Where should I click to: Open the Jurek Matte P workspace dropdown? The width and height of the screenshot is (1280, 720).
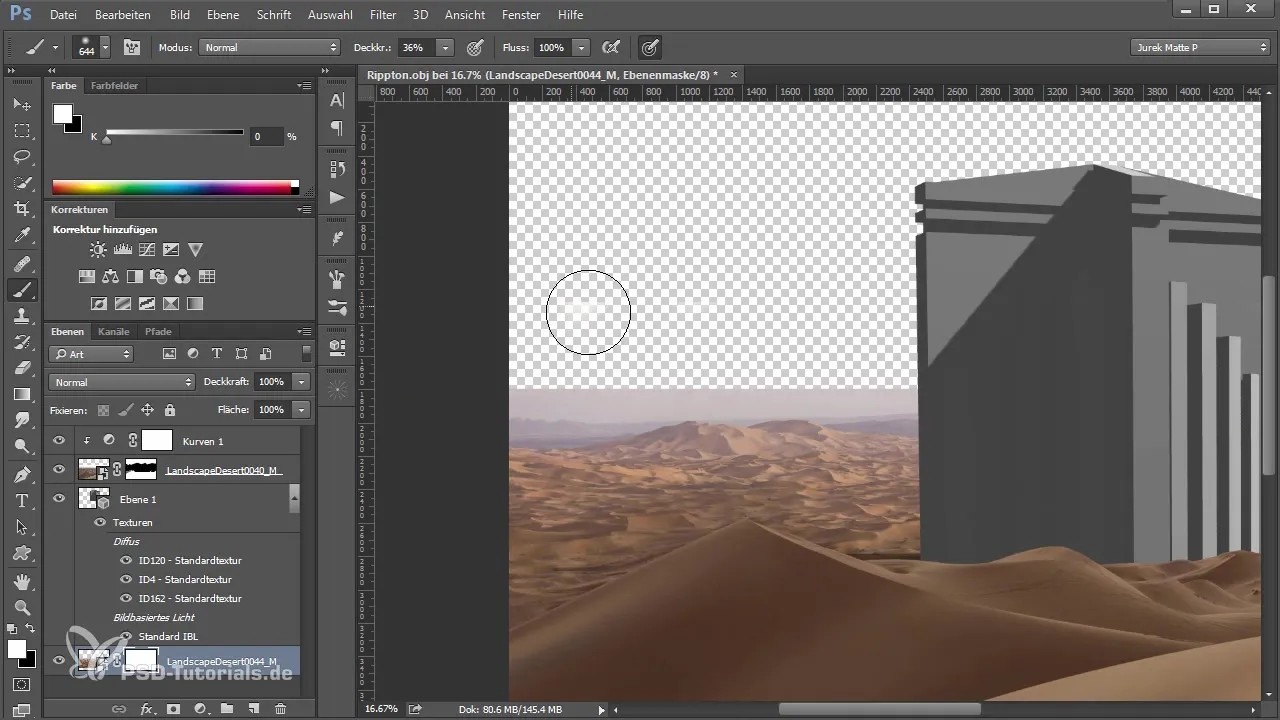coord(1200,47)
